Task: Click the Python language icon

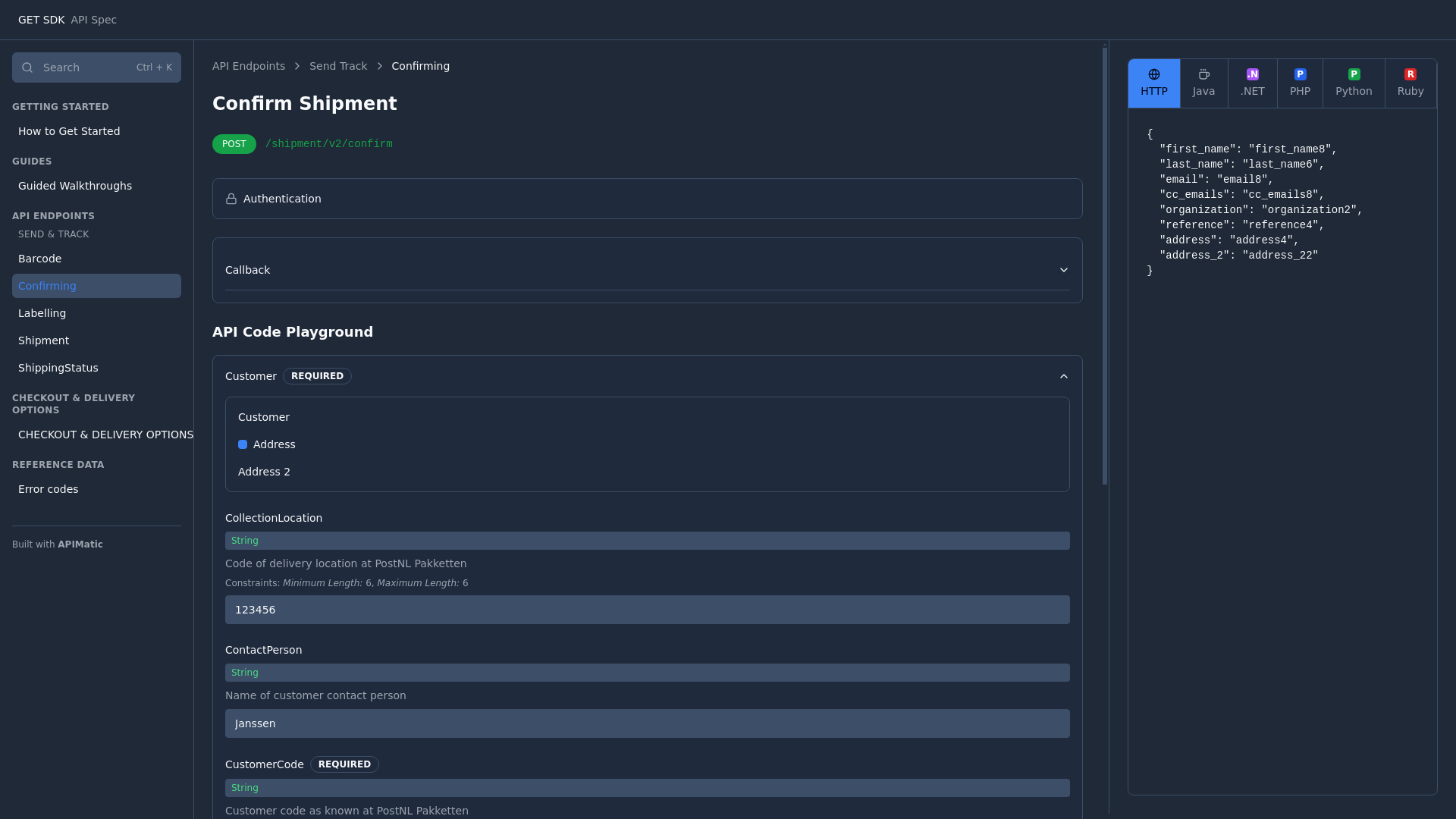Action: 1354,74
